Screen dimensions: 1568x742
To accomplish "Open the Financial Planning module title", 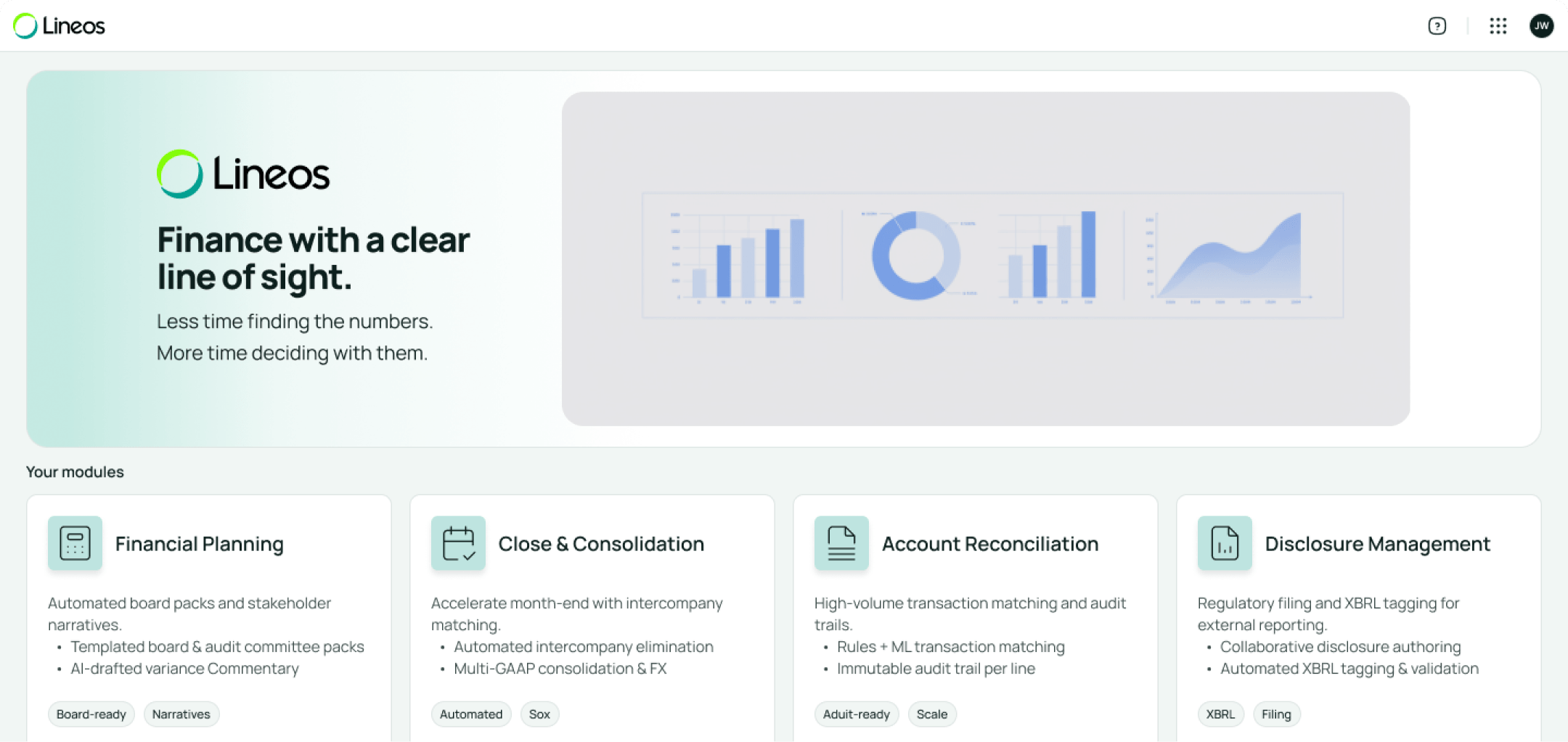I will pos(200,544).
